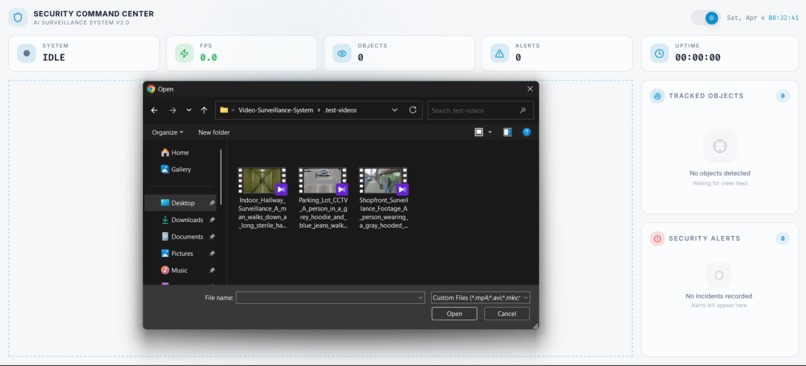This screenshot has width=806, height=366.
Task: Toggle the preview pane icon
Action: click(x=507, y=132)
